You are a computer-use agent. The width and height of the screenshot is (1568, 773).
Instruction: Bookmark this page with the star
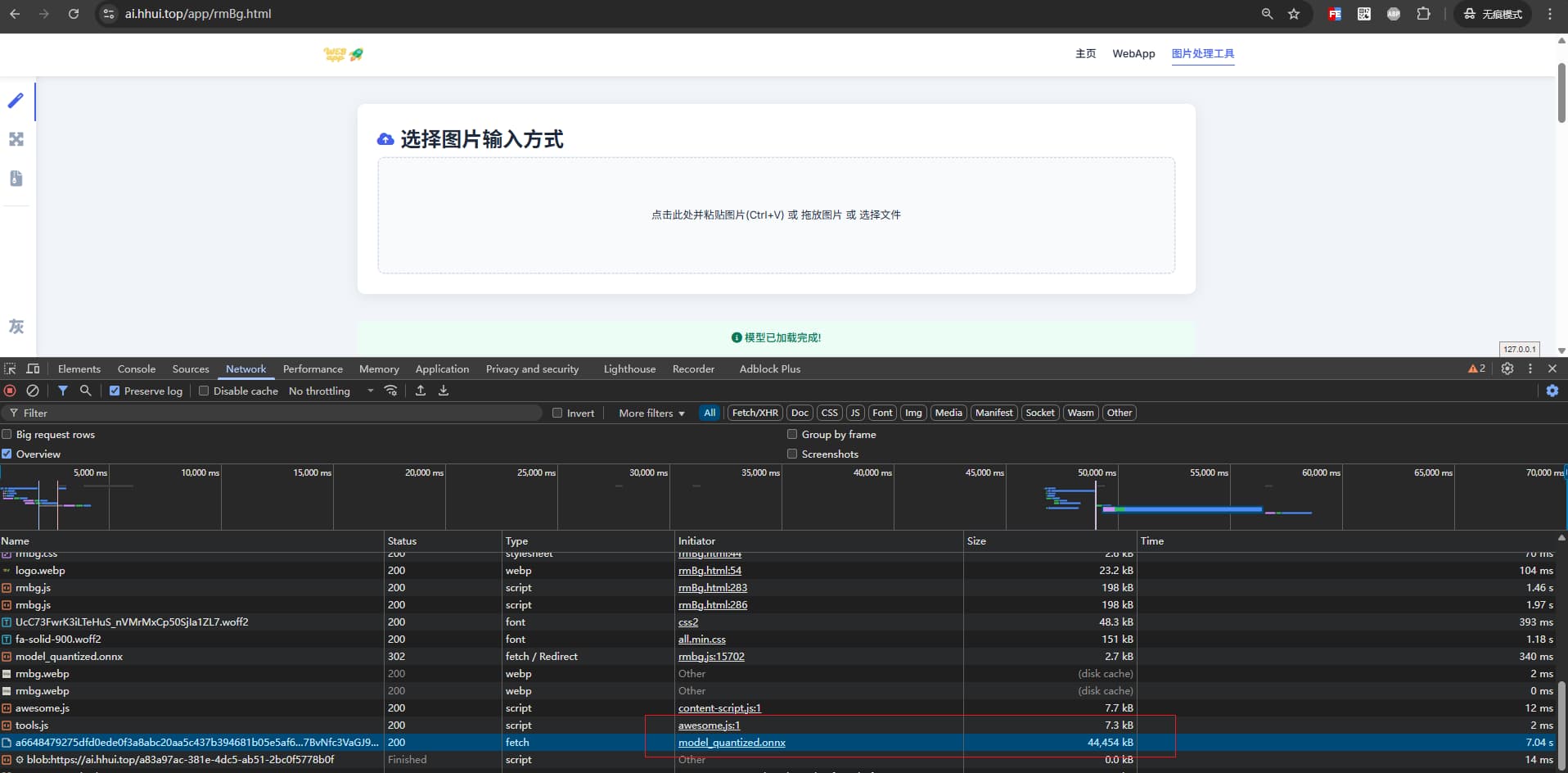(x=1294, y=14)
